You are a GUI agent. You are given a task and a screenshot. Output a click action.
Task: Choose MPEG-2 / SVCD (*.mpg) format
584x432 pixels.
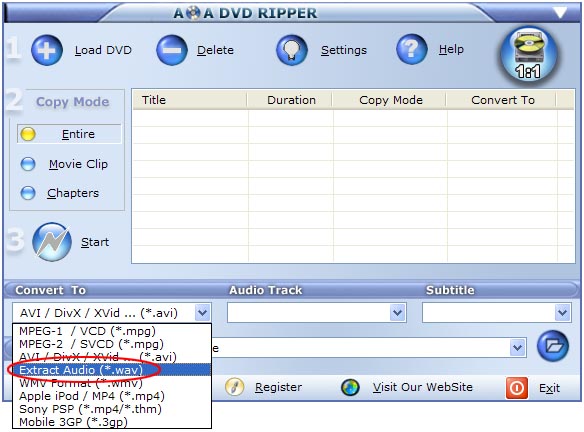click(112, 344)
